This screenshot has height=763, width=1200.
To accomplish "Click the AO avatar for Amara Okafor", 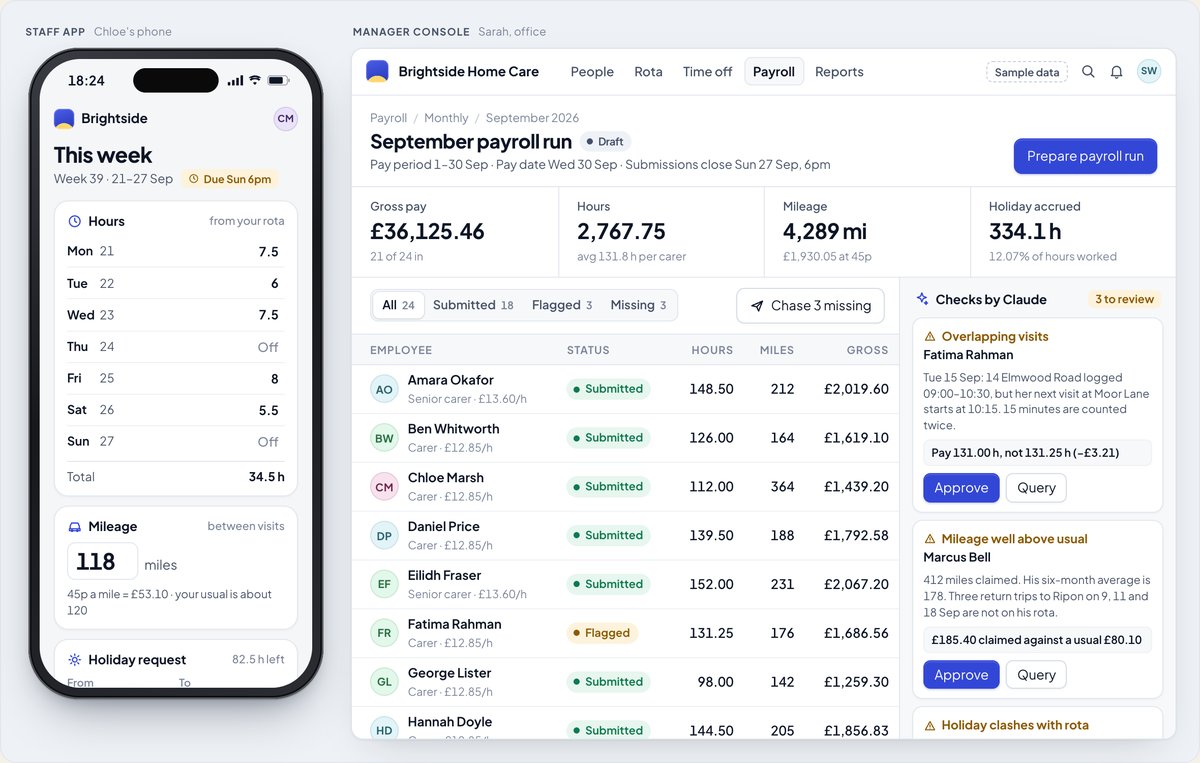I will point(384,389).
